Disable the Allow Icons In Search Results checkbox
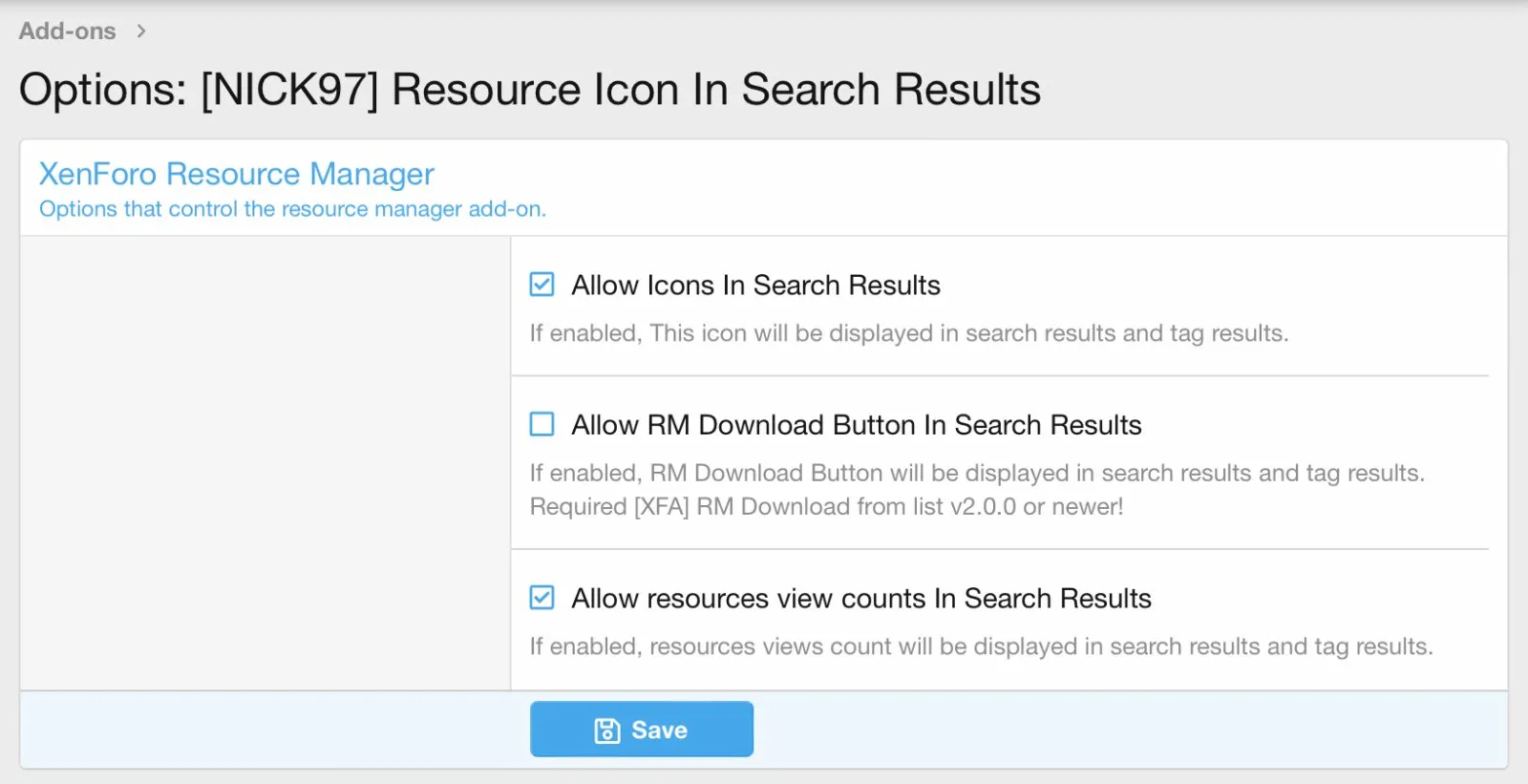Image resolution: width=1528 pixels, height=784 pixels. [541, 285]
